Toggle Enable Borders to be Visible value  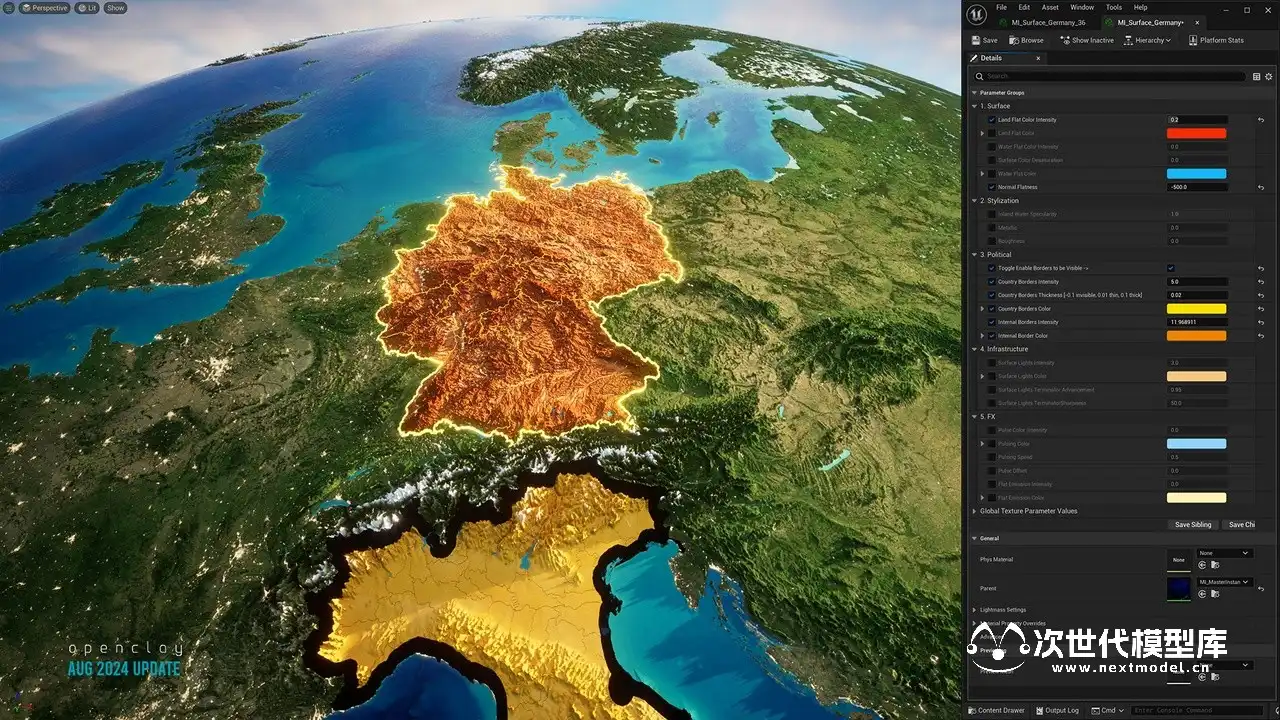(x=1171, y=268)
